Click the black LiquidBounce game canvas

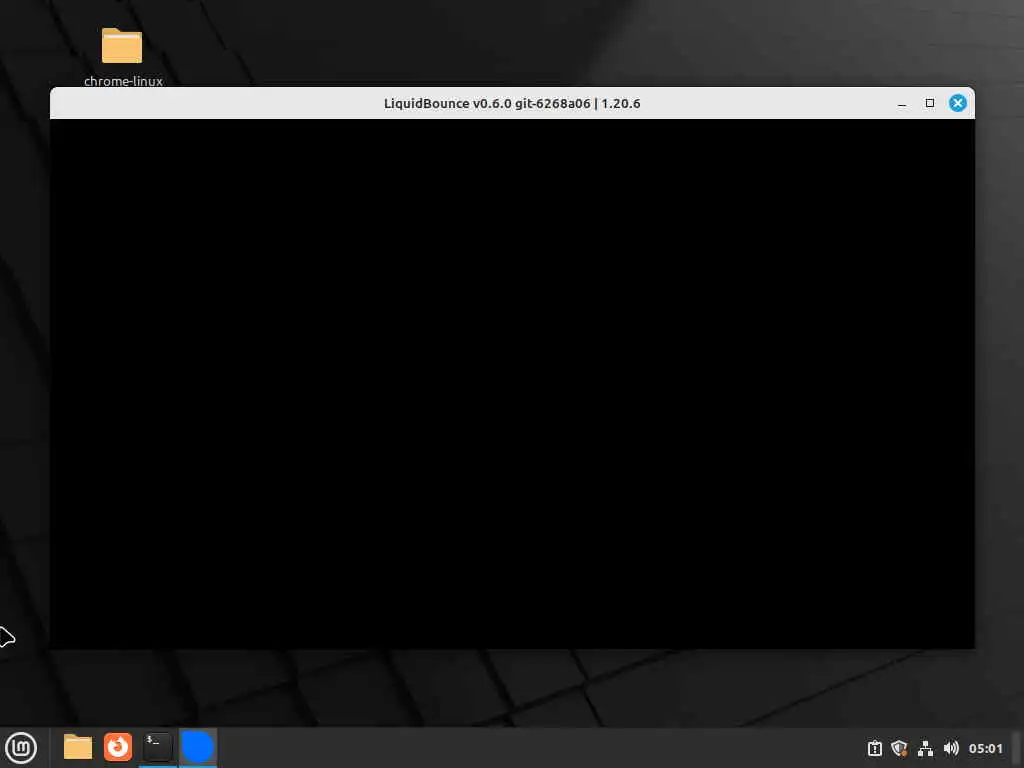coord(513,384)
